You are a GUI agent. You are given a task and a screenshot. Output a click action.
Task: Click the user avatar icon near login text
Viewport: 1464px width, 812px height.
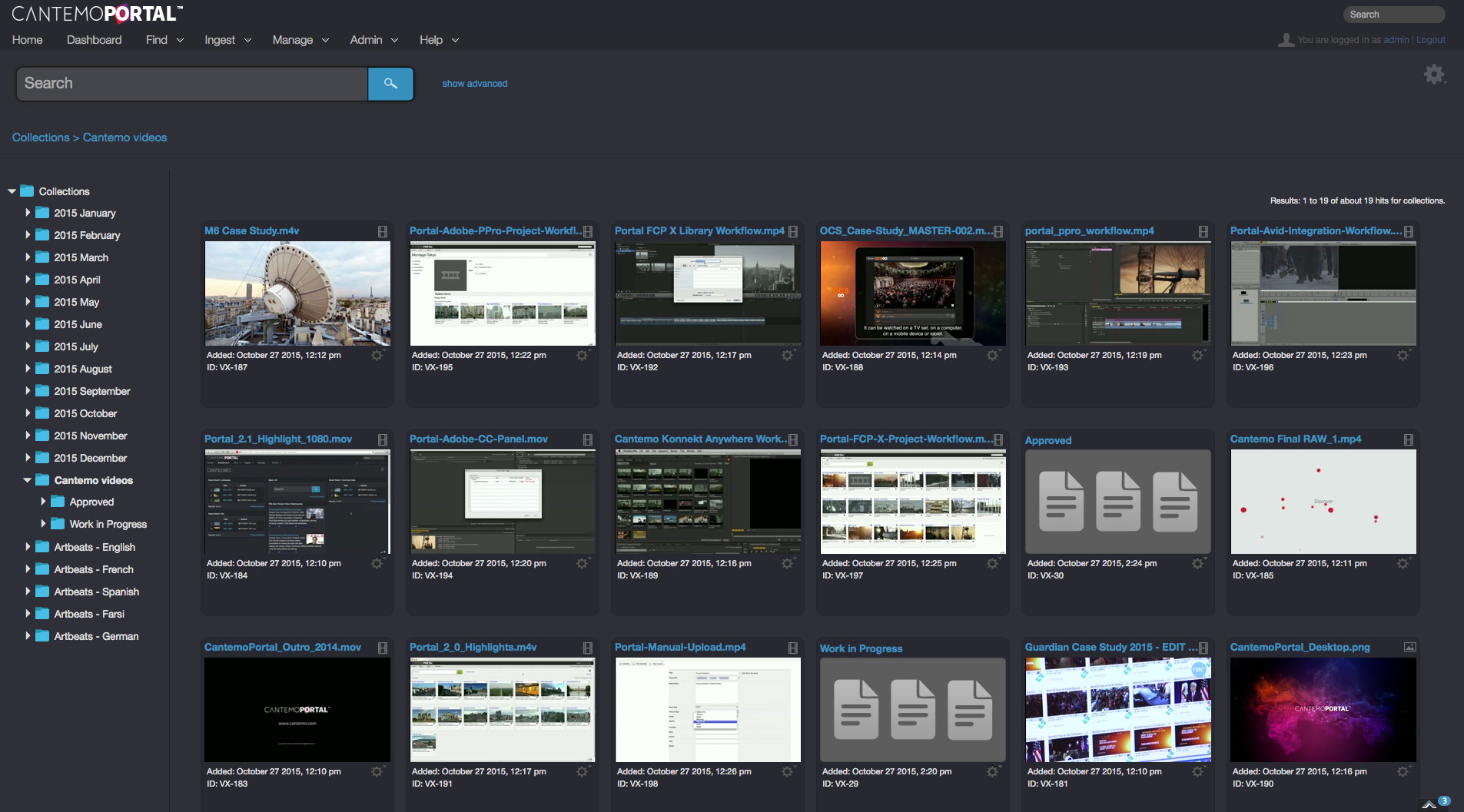click(1286, 40)
